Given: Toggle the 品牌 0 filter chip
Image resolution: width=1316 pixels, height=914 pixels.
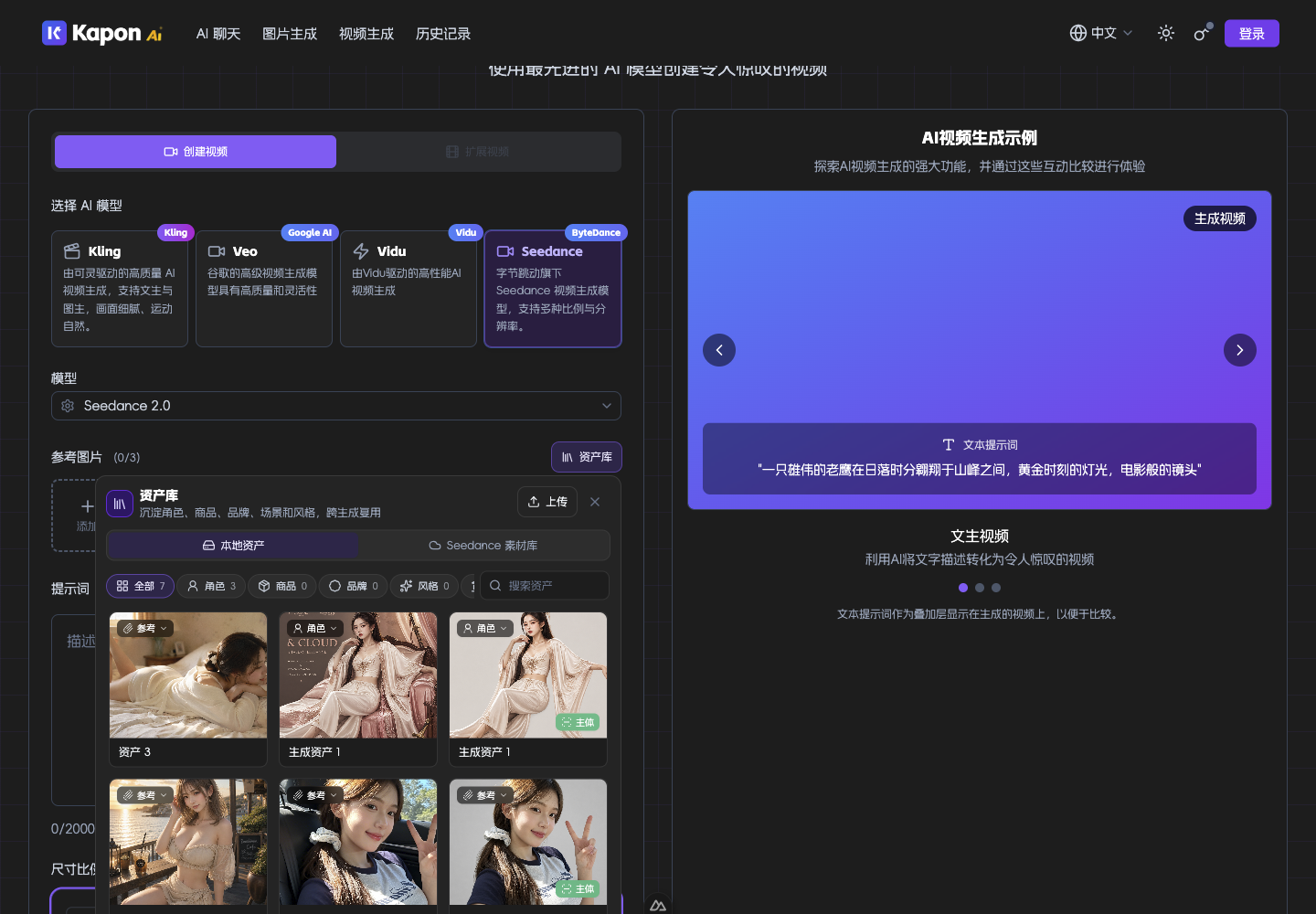Looking at the screenshot, I should pos(354,586).
